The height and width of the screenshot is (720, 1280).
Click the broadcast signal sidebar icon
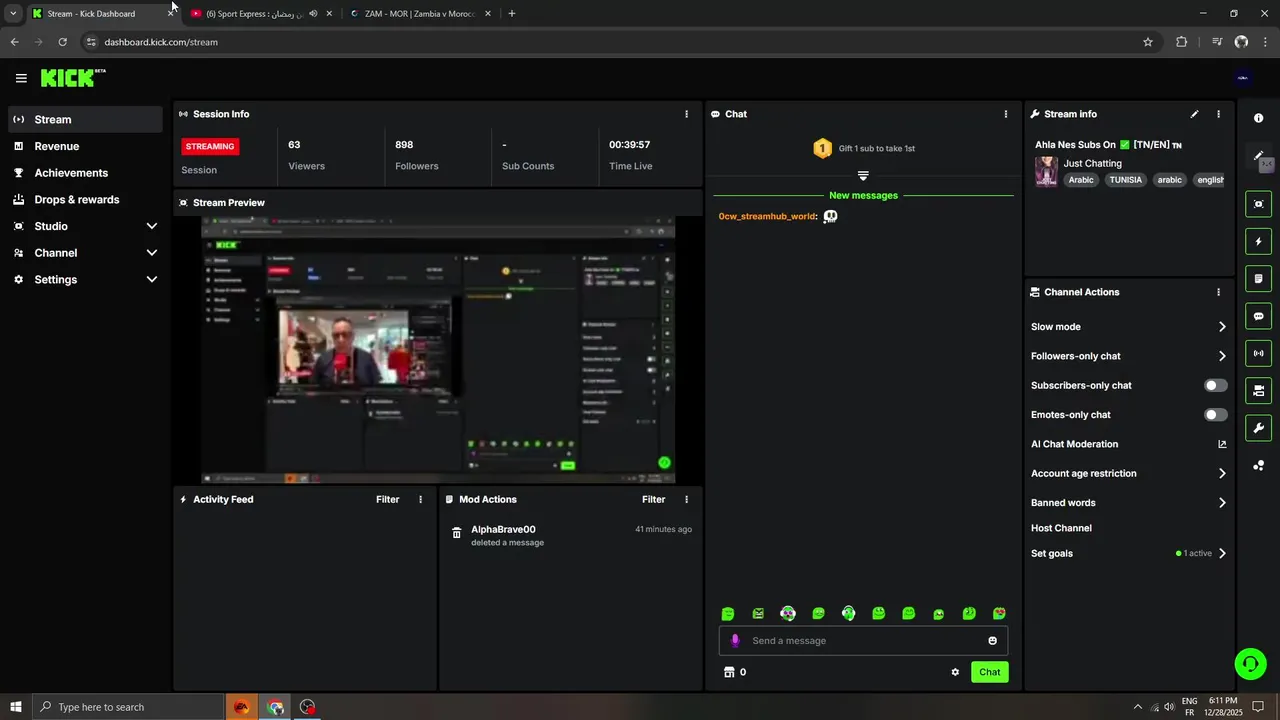point(1258,353)
